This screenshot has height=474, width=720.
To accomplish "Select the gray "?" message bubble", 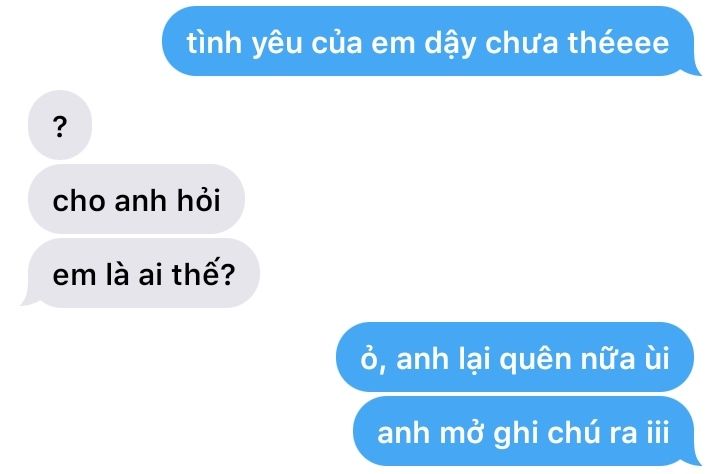I will (x=60, y=125).
